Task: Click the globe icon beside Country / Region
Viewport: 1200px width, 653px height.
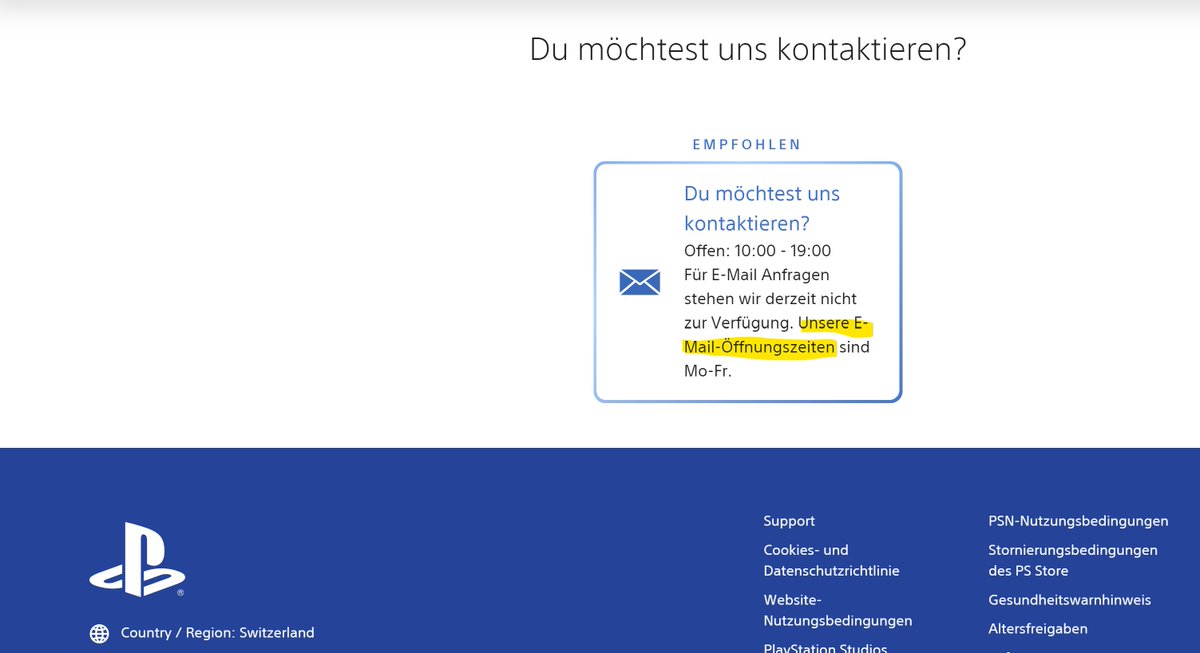Action: 99,633
